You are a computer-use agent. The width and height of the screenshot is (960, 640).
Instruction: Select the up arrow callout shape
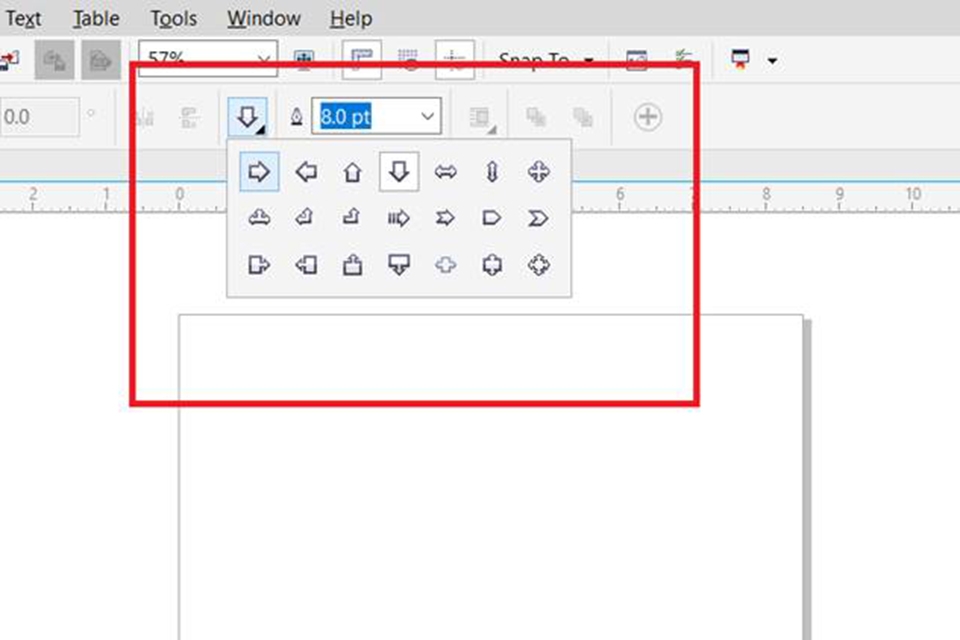pyautogui.click(x=352, y=265)
